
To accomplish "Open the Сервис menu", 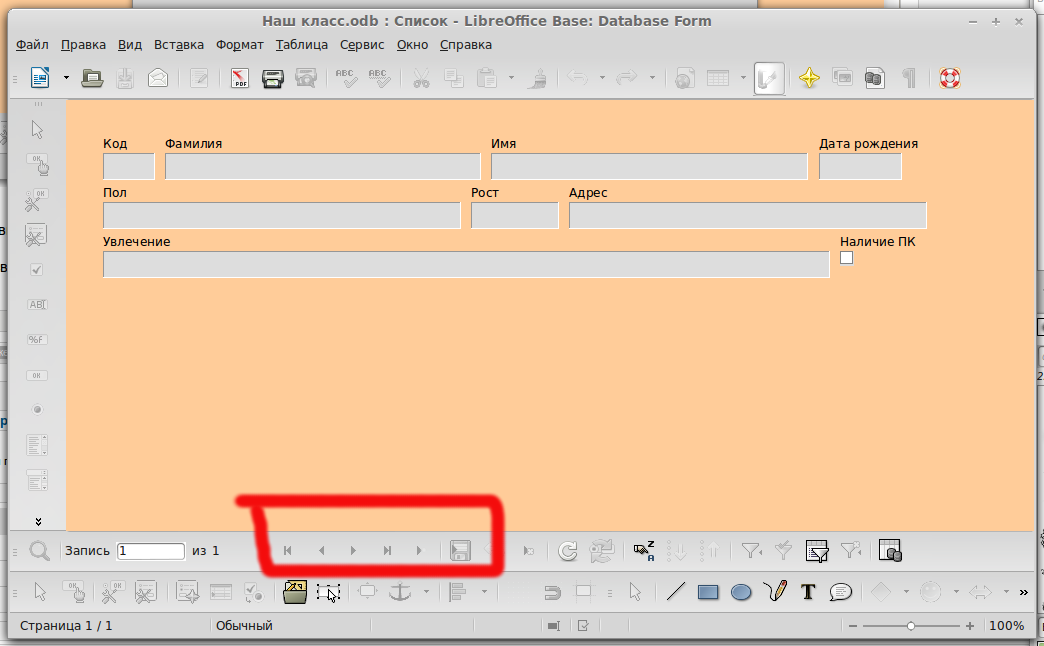I will [362, 45].
